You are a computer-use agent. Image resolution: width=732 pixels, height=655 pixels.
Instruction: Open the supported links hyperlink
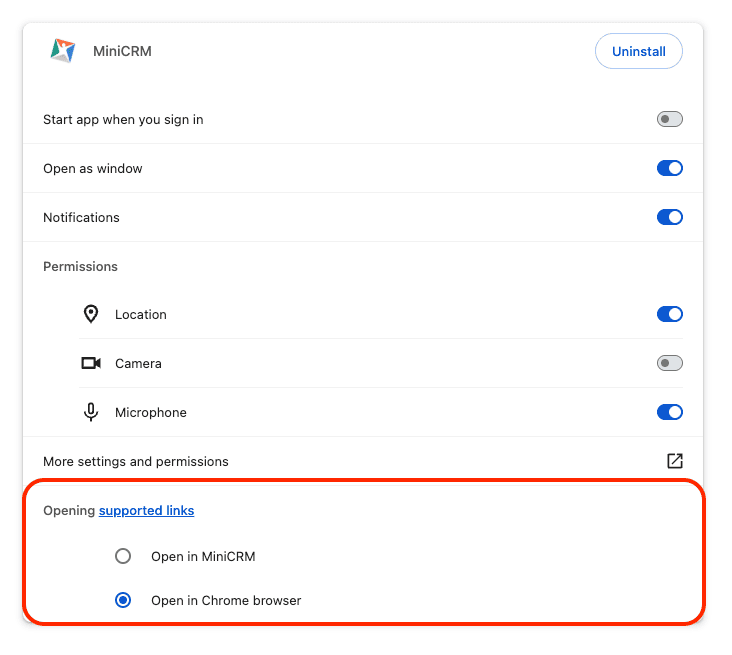coord(146,510)
